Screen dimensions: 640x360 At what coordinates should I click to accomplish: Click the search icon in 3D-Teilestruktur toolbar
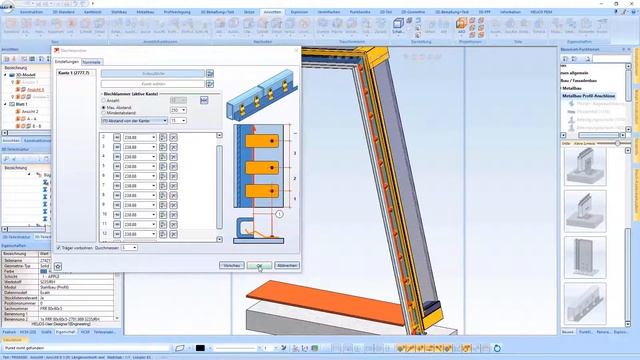(6, 159)
